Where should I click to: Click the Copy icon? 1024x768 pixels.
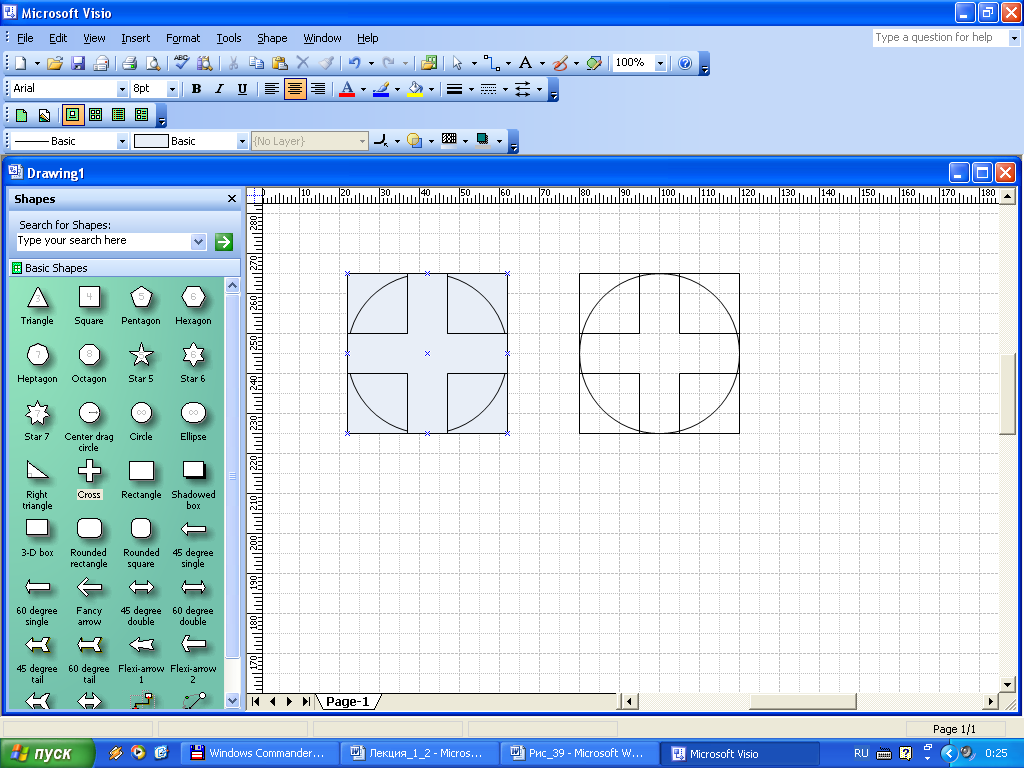(x=257, y=63)
